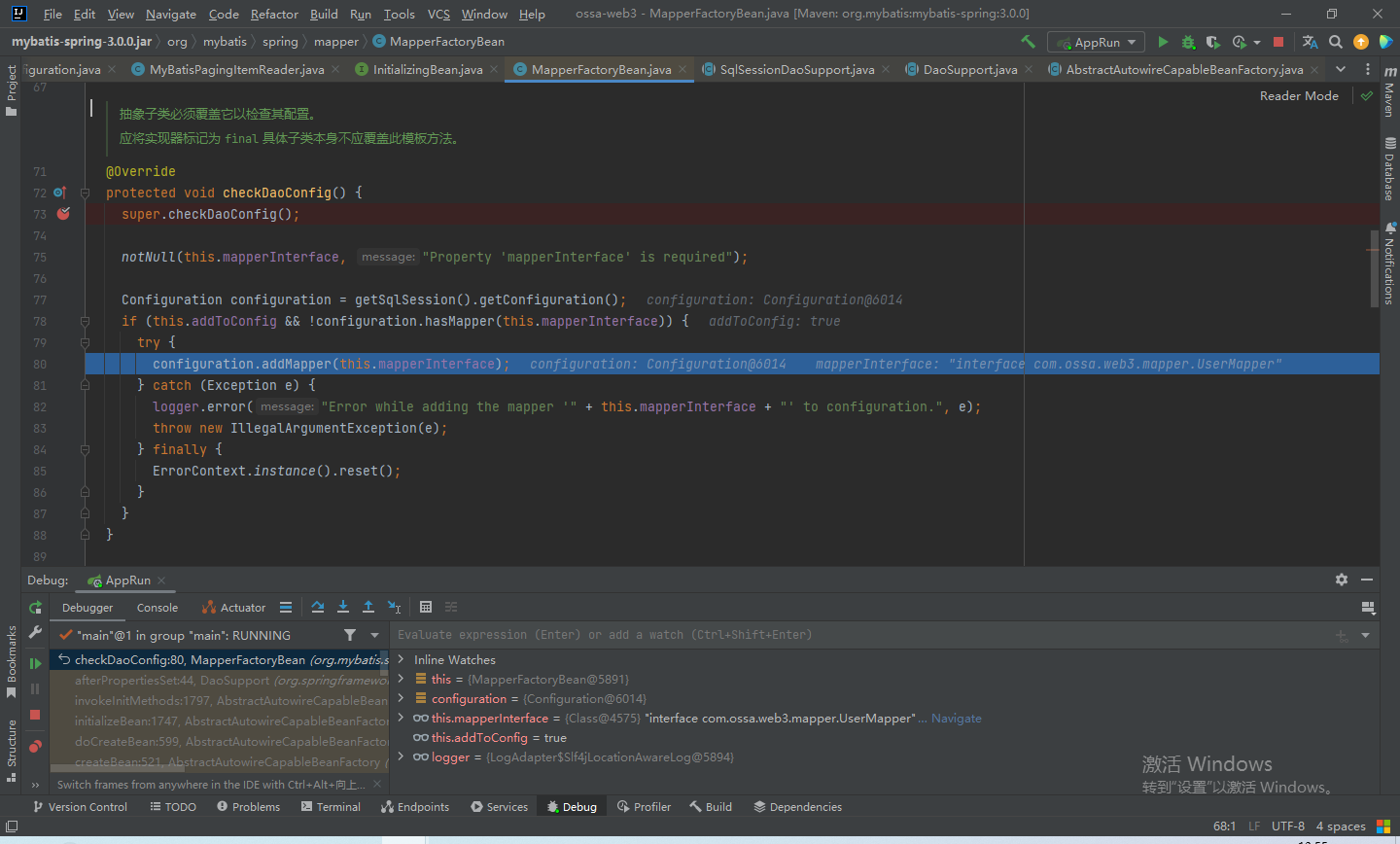This screenshot has width=1400, height=844.
Task: Expand the configuration variable node
Action: pyautogui.click(x=401, y=698)
